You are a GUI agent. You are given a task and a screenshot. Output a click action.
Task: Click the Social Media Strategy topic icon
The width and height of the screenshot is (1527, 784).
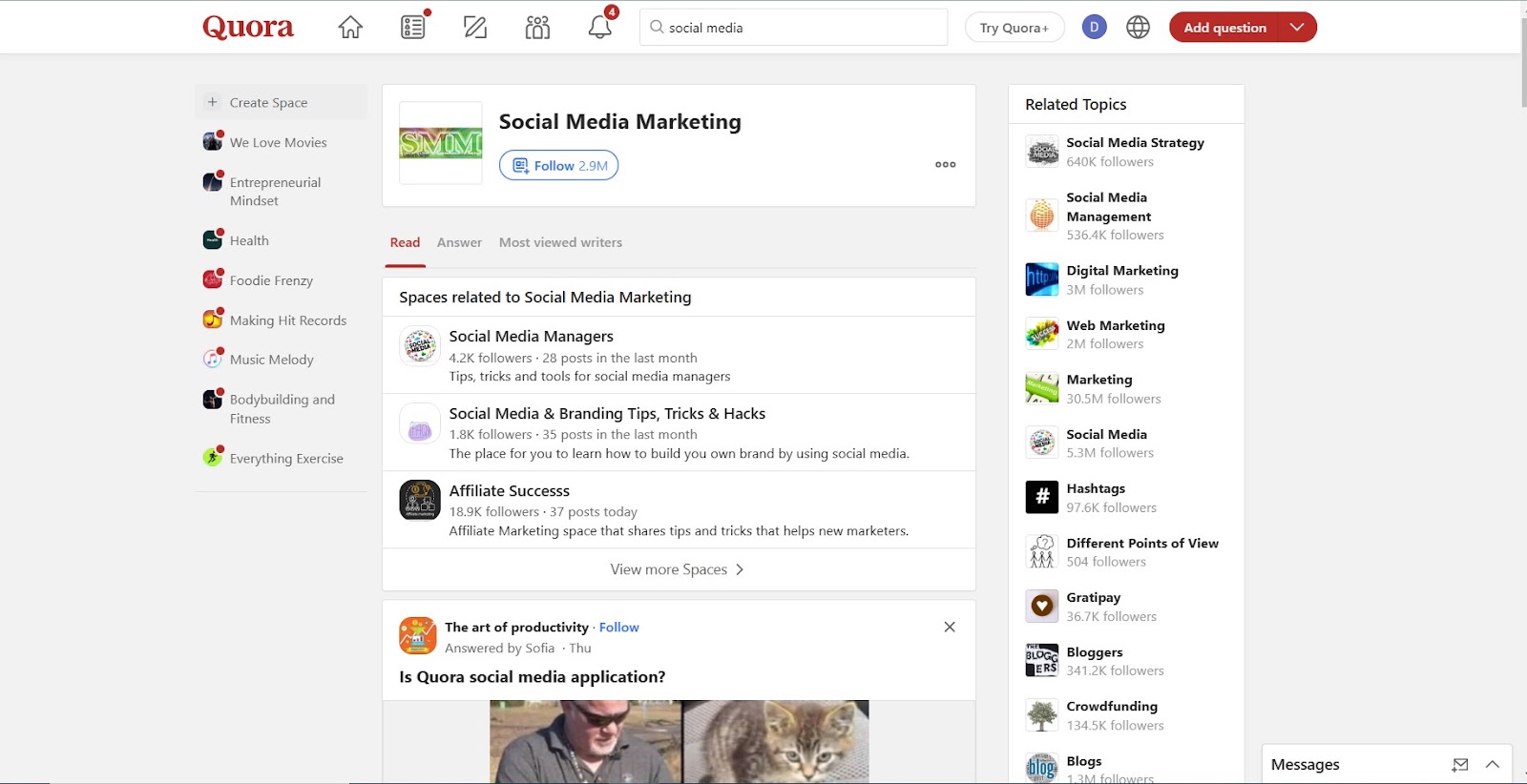click(1042, 151)
